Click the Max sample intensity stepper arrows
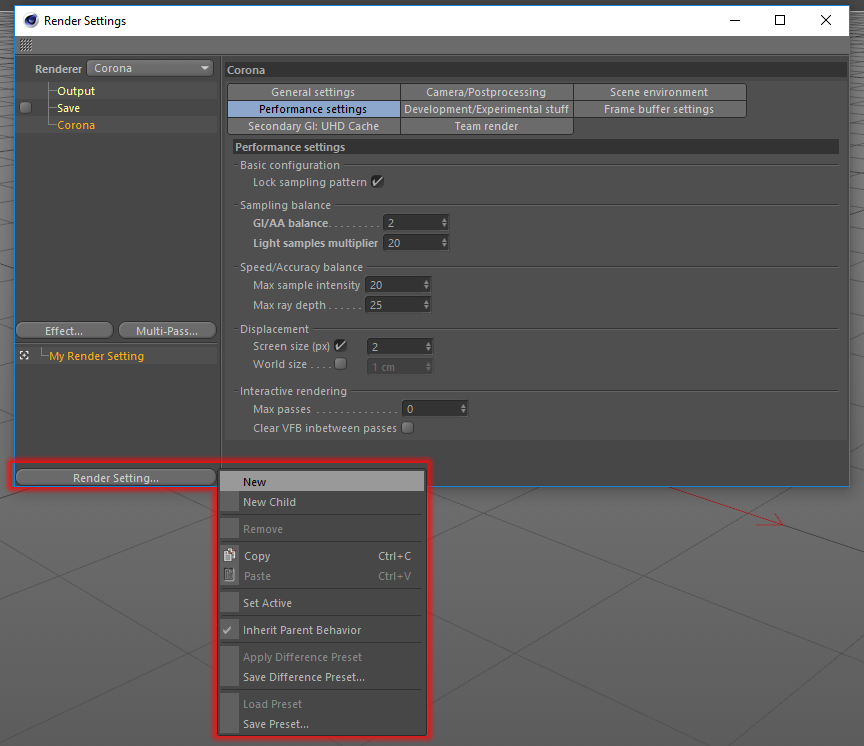The width and height of the screenshot is (864, 746). pos(426,285)
